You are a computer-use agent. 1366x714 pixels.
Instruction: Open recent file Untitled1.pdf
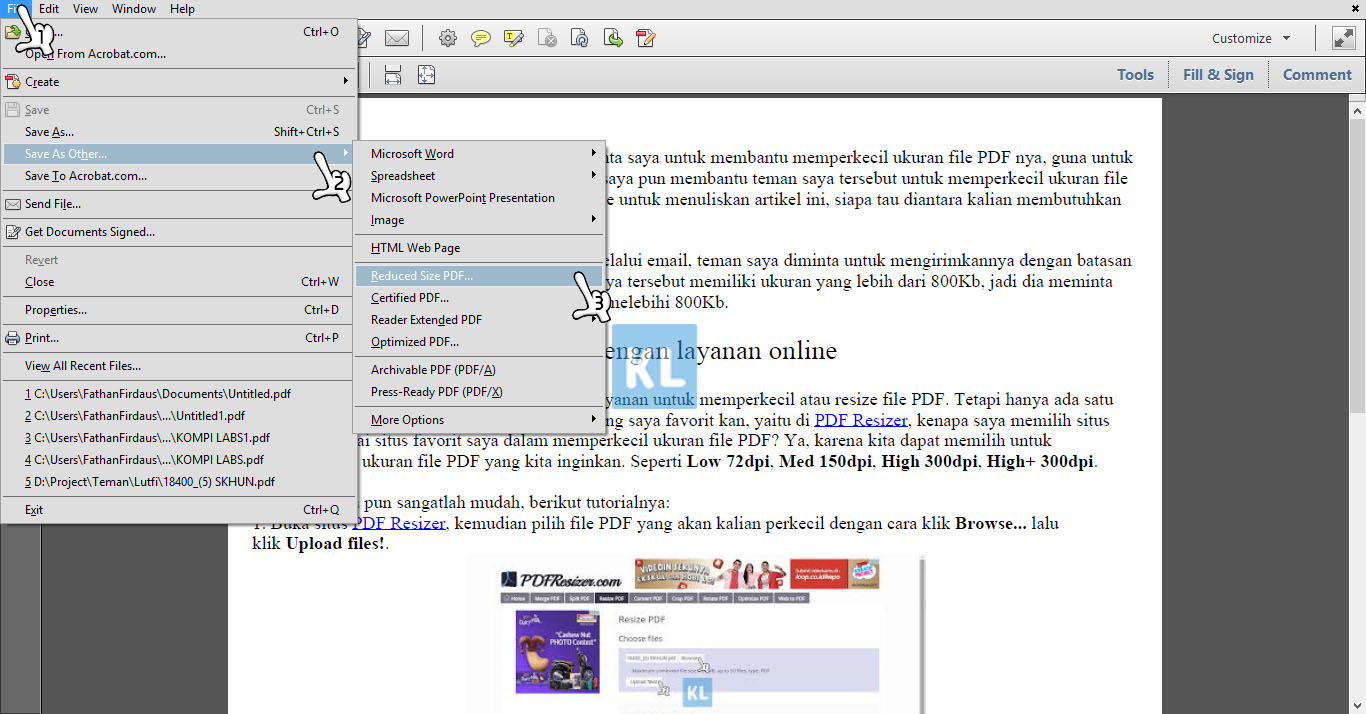pyautogui.click(x=179, y=416)
